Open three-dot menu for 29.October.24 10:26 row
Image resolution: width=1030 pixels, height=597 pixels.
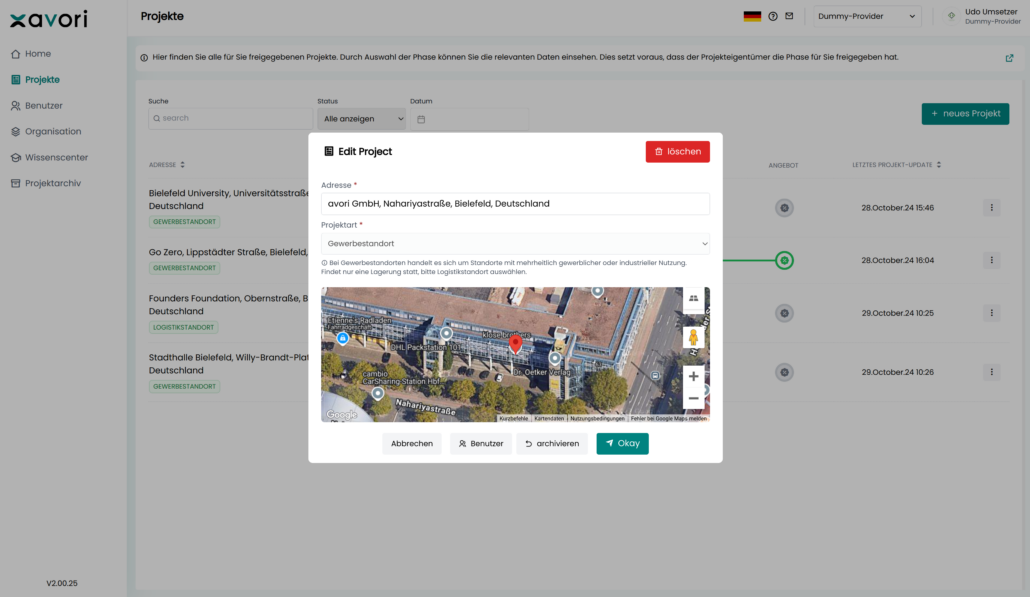click(992, 372)
